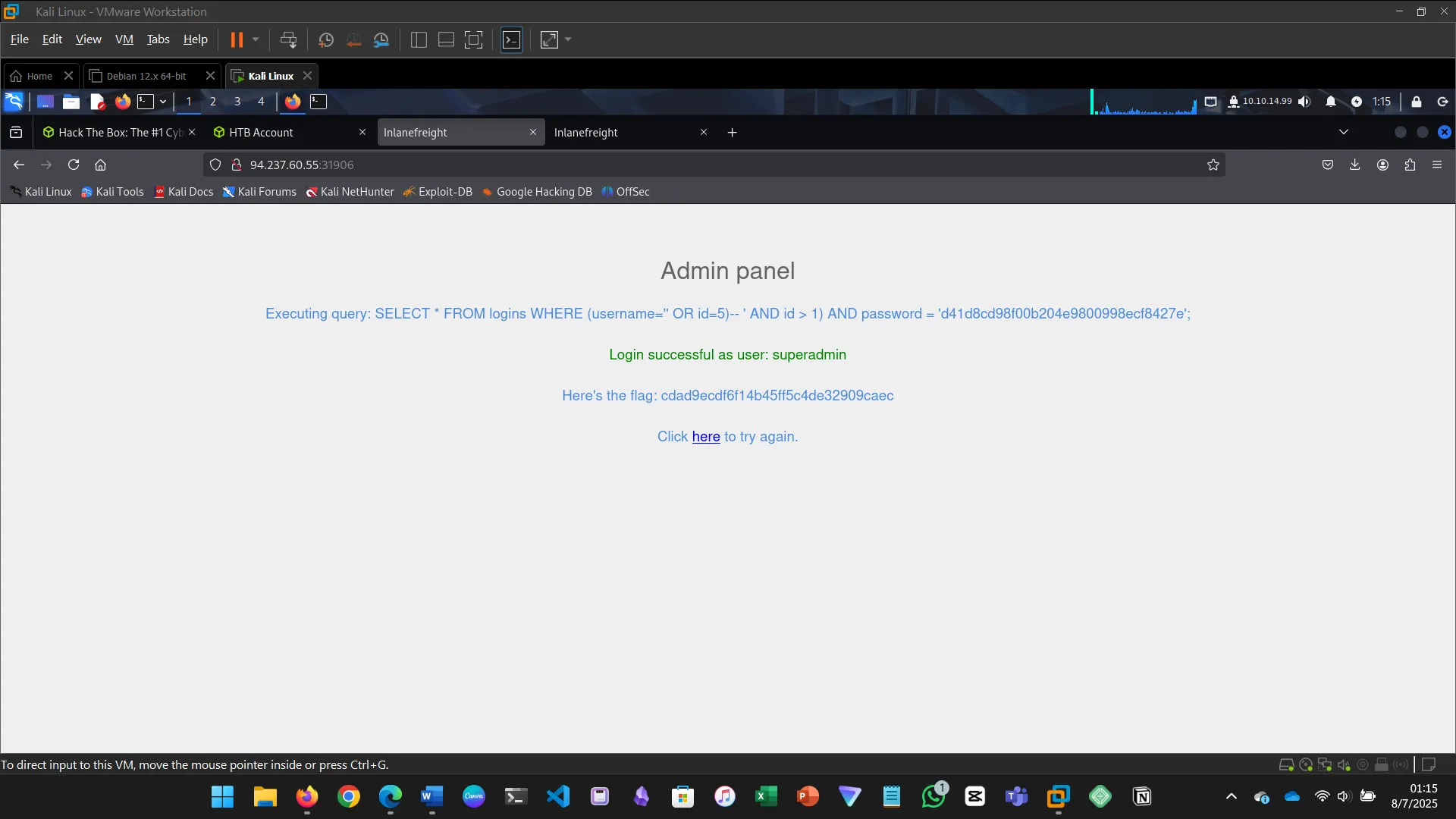Toggle Kali volume speaker icon

1304,102
